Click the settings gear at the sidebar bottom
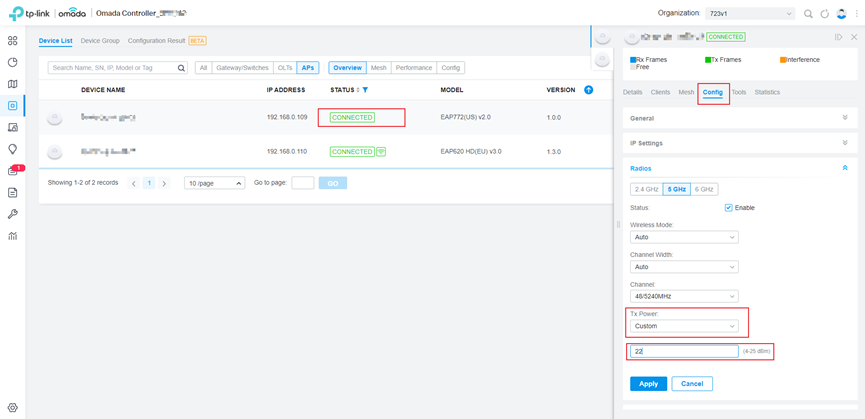The width and height of the screenshot is (865, 419). tap(12, 408)
